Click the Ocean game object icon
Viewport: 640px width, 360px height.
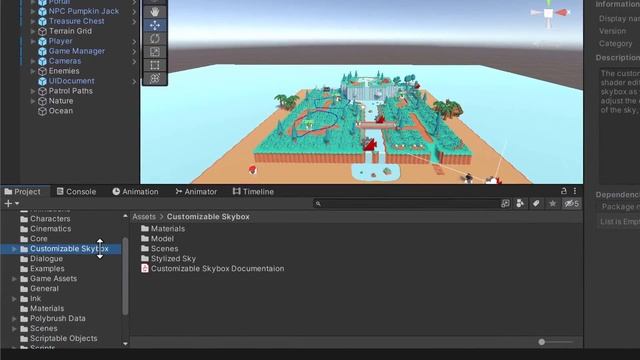click(42, 111)
